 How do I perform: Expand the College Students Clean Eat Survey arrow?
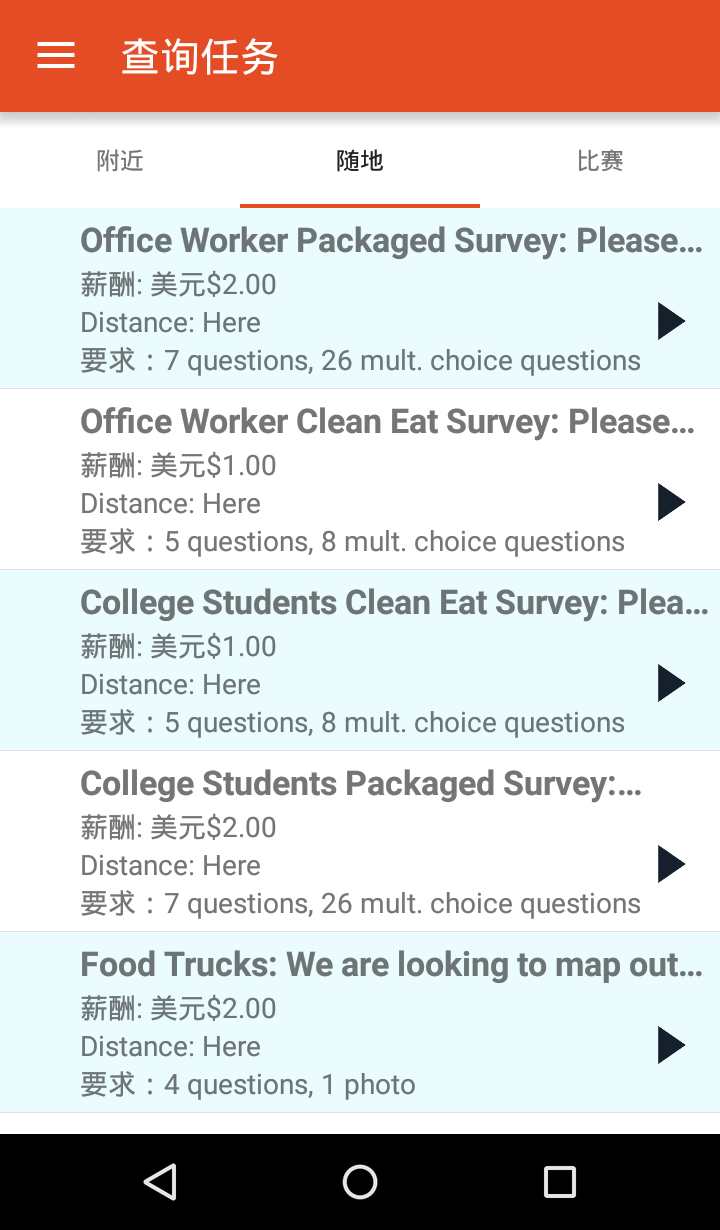671,683
